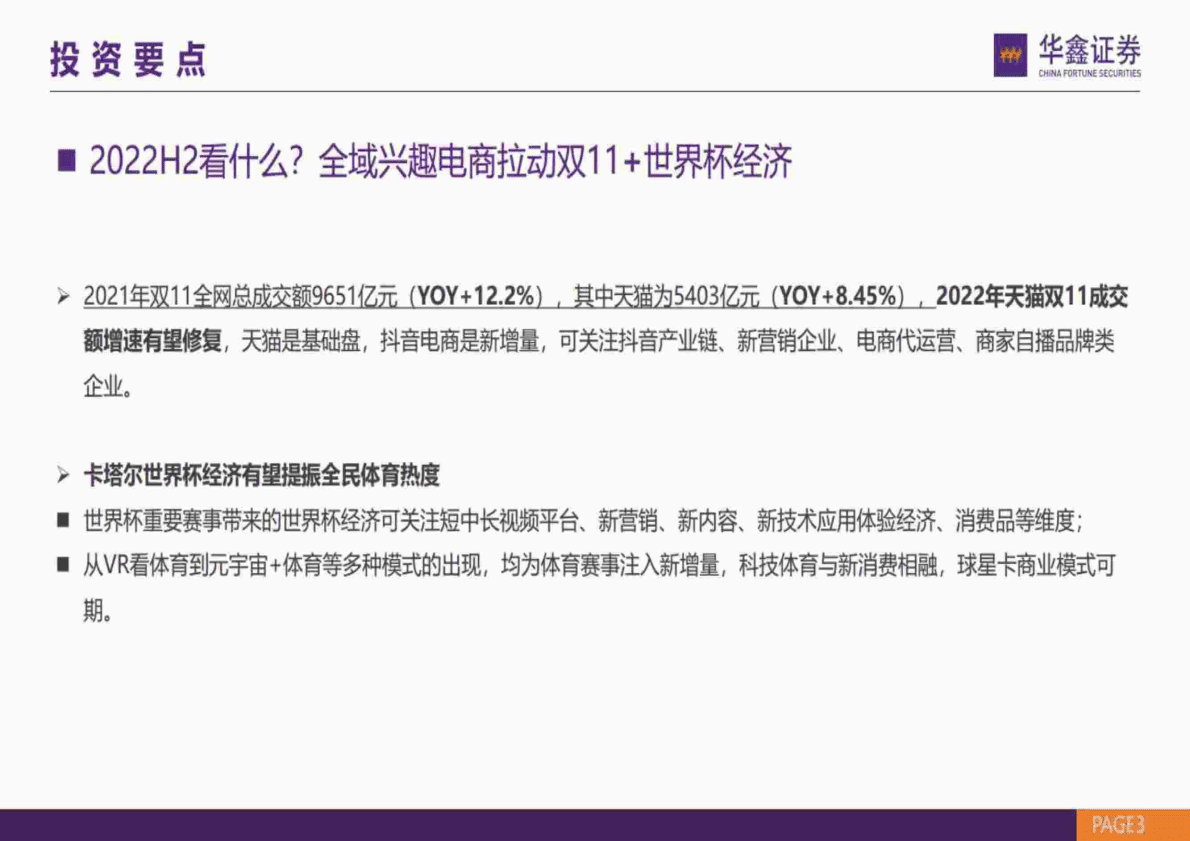Click the PAGE3 footer label

click(1121, 826)
